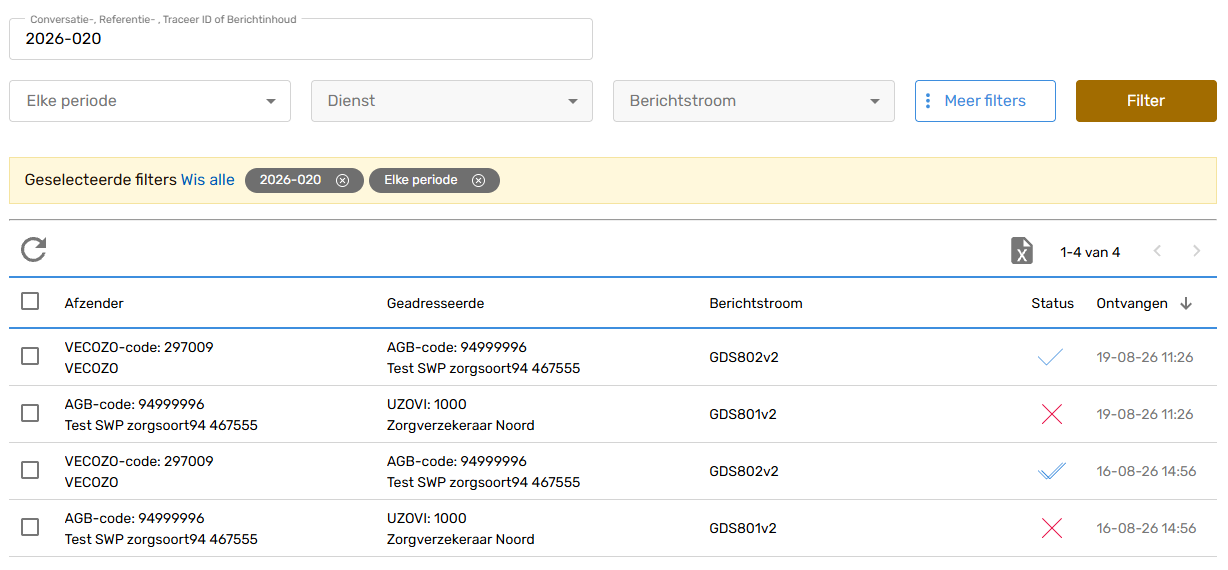The width and height of the screenshot is (1228, 570).
Task: Open the Dienst dropdown
Action: [452, 101]
